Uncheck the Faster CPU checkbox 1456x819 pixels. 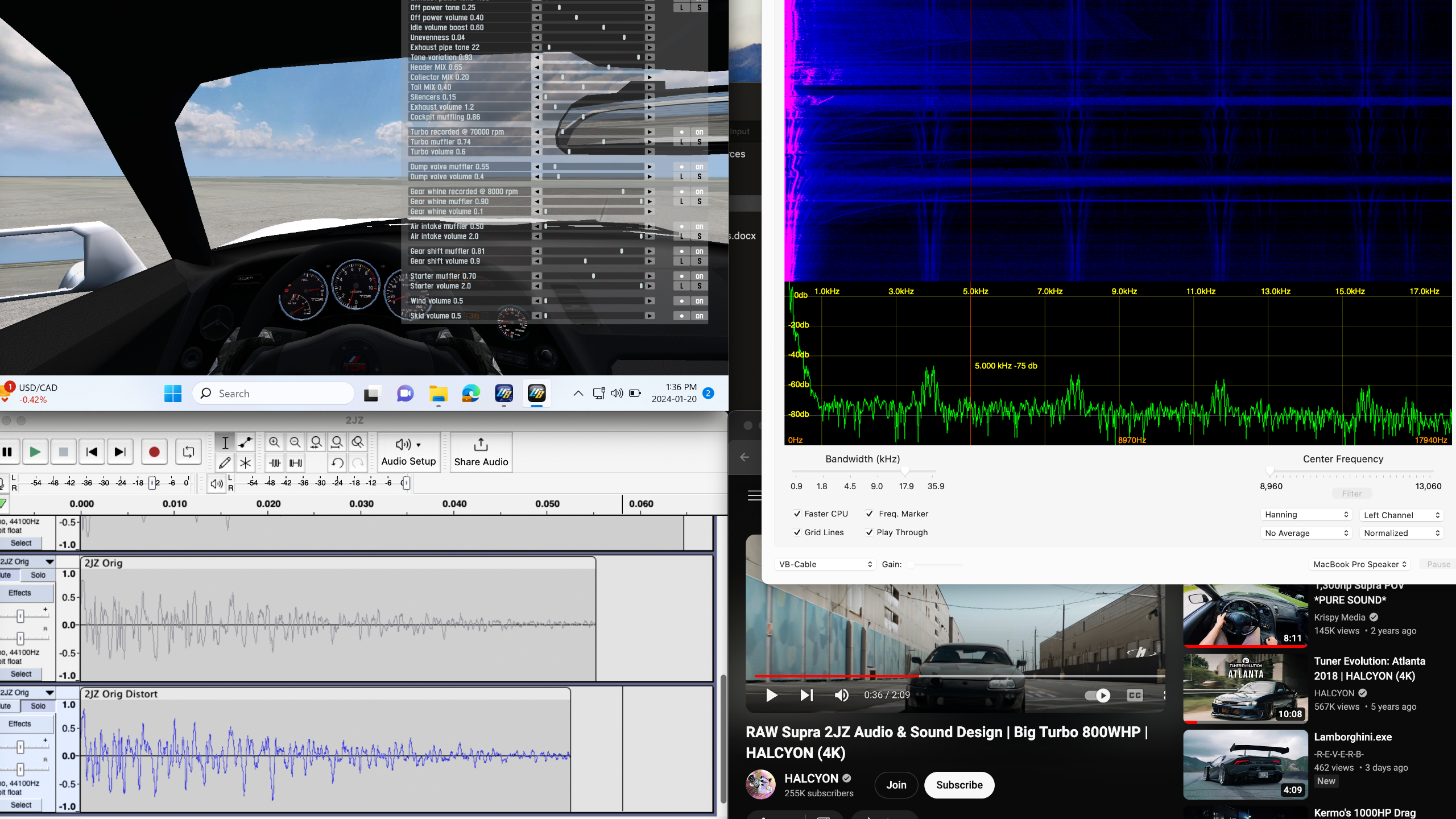click(x=797, y=514)
